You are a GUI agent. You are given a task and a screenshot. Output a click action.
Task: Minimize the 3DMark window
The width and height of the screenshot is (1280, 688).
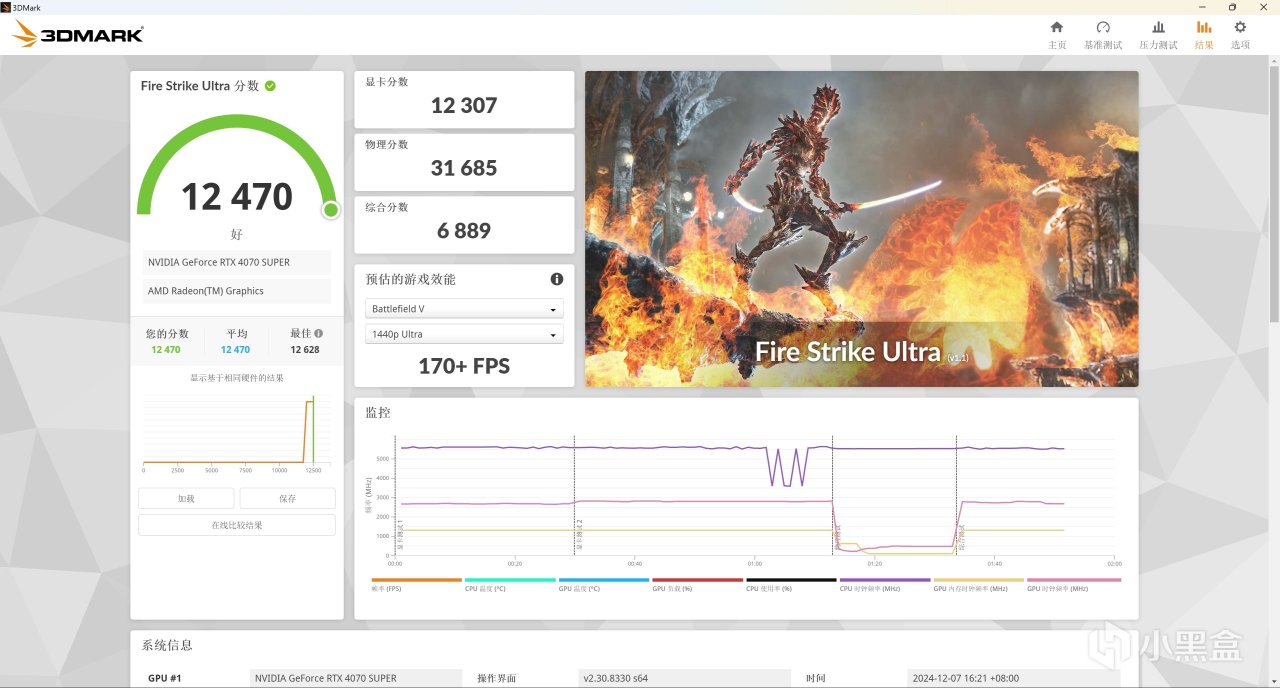coord(1200,6)
